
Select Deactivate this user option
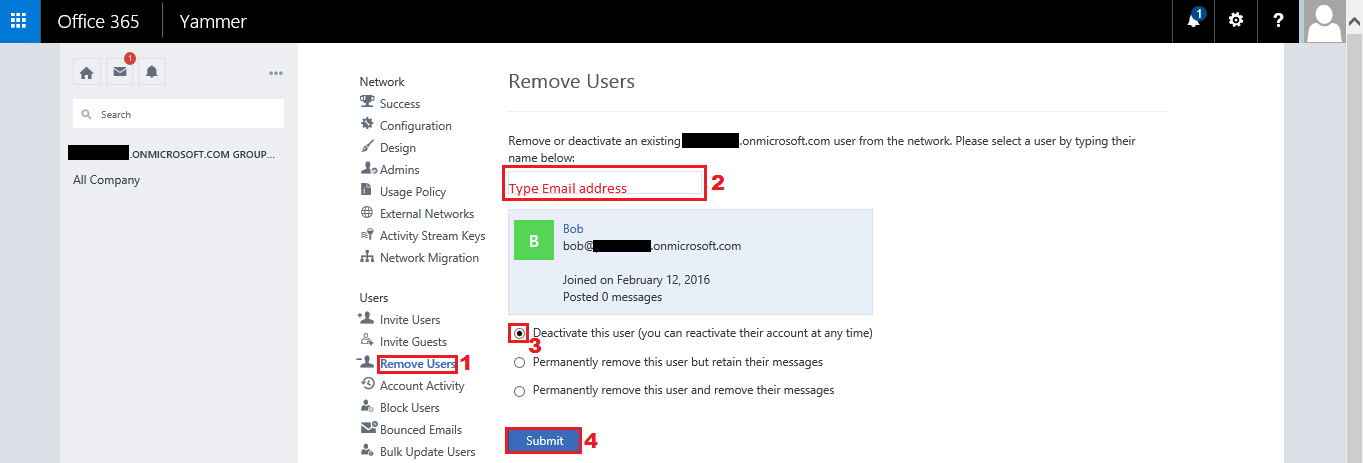(x=519, y=333)
